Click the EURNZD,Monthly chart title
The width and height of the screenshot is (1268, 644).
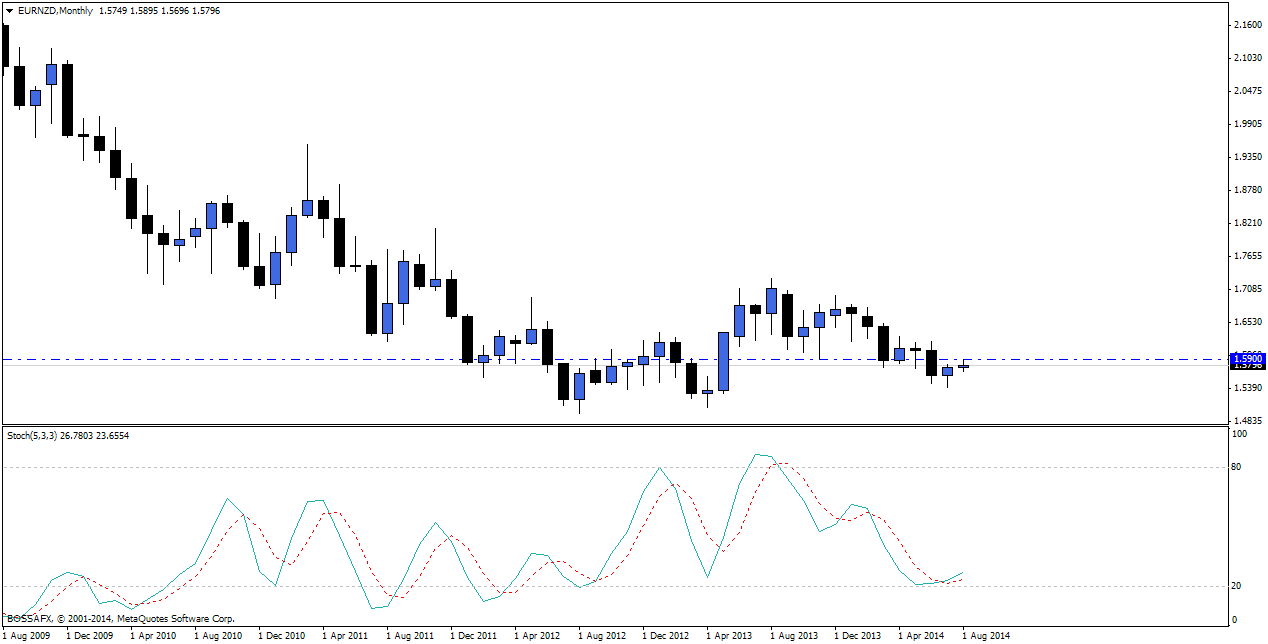point(56,10)
